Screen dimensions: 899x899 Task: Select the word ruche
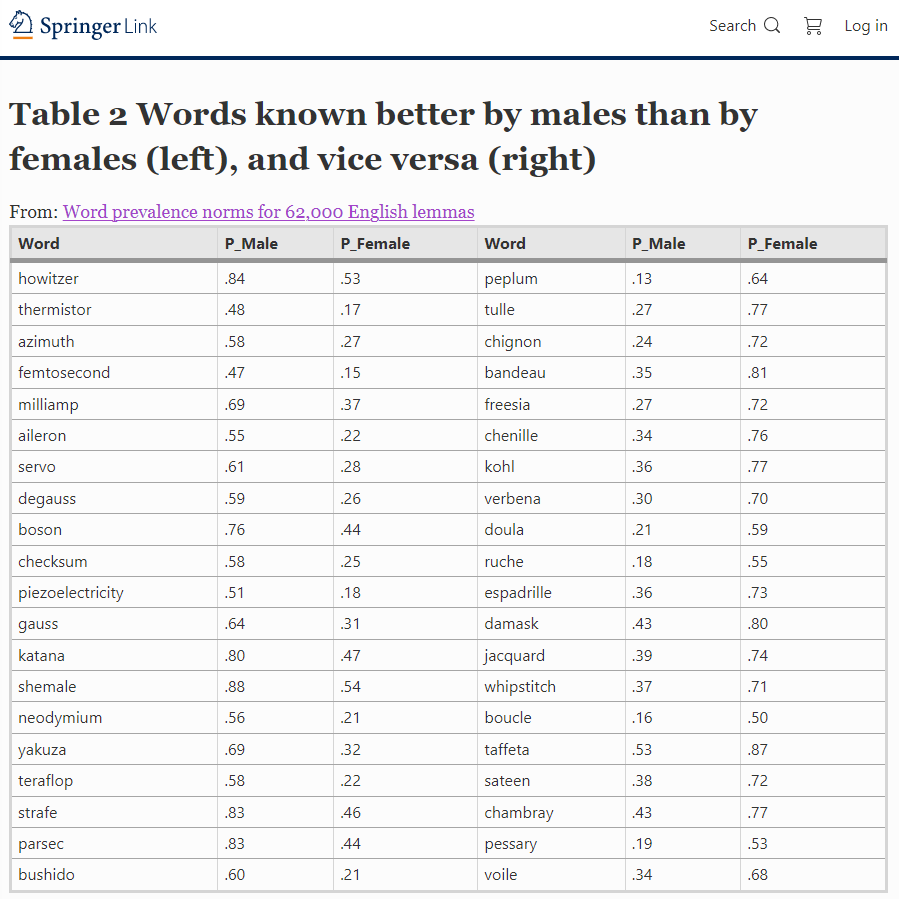(504, 562)
